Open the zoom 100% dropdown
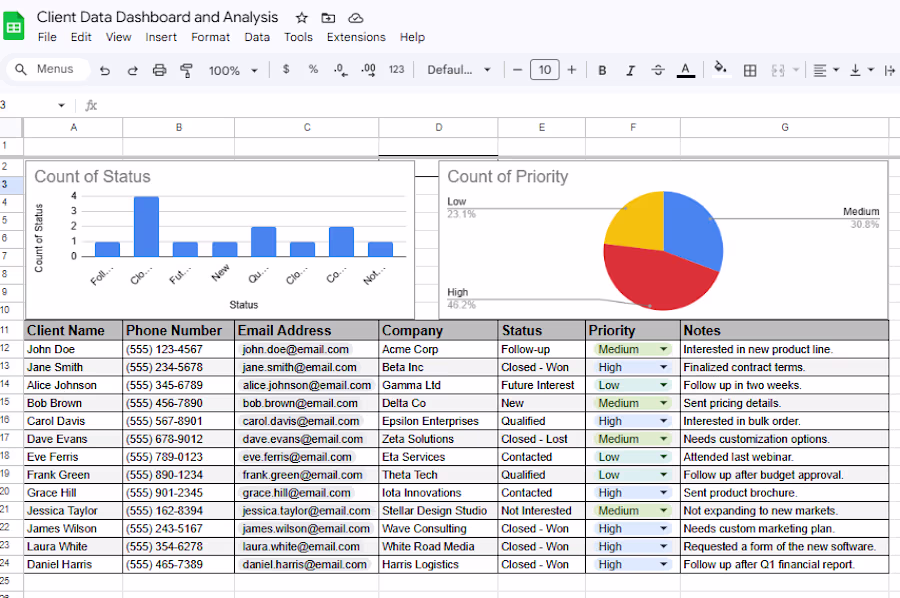Image resolution: width=900 pixels, height=598 pixels. tap(233, 71)
